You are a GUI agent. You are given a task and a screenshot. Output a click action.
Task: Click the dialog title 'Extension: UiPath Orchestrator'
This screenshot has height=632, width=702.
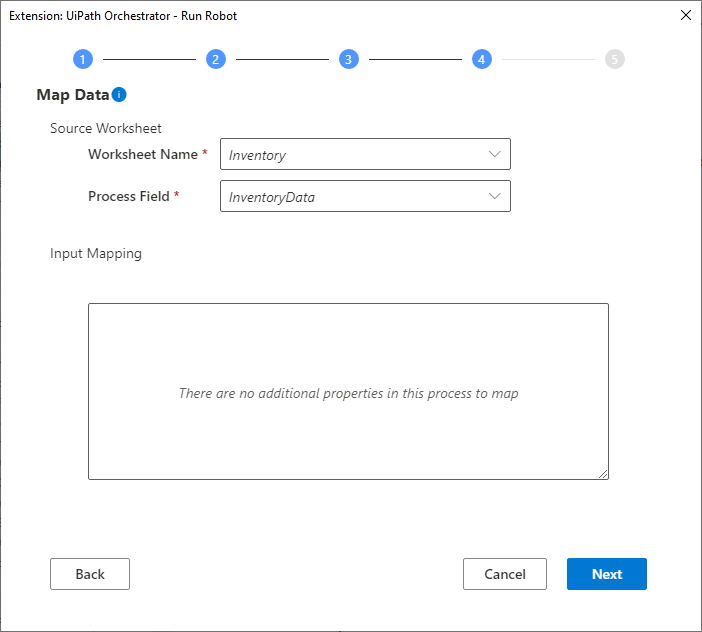(x=123, y=16)
